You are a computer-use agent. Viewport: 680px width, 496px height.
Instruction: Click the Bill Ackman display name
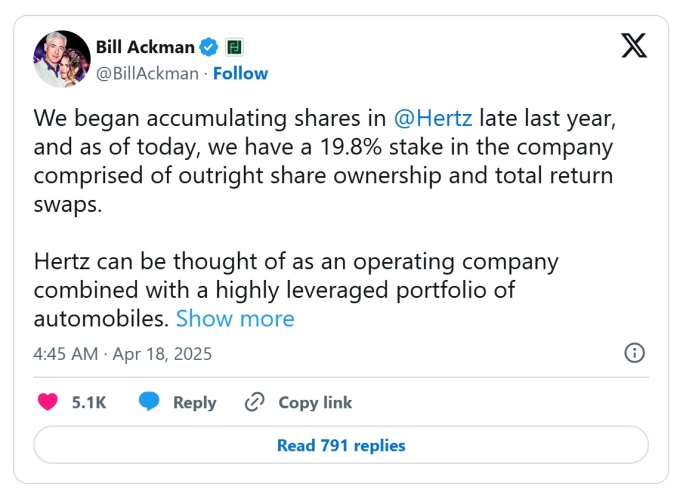click(144, 46)
